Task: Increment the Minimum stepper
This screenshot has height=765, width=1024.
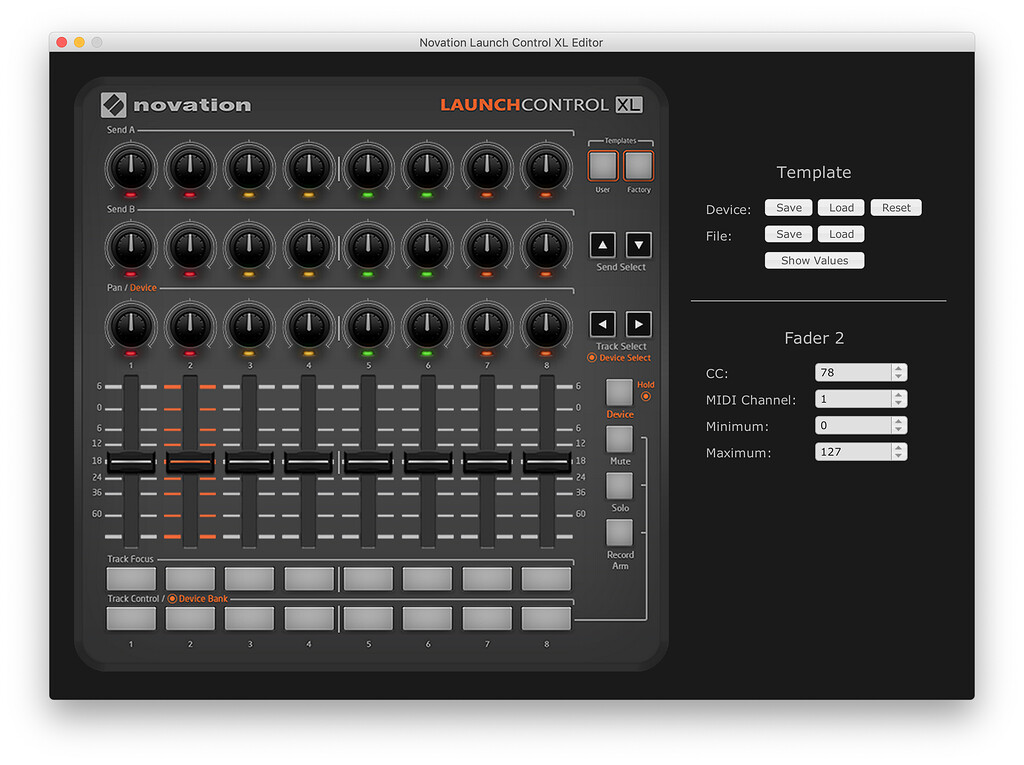Action: pos(899,421)
